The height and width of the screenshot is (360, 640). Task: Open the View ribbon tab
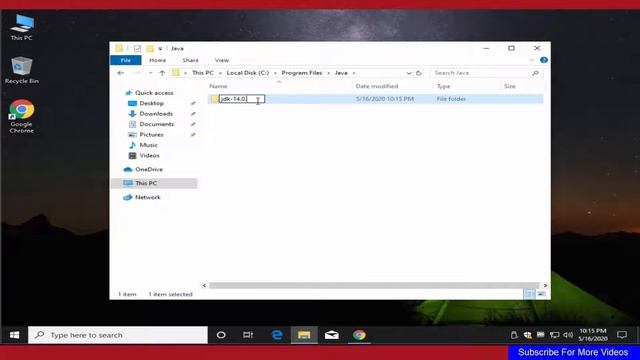pos(222,60)
